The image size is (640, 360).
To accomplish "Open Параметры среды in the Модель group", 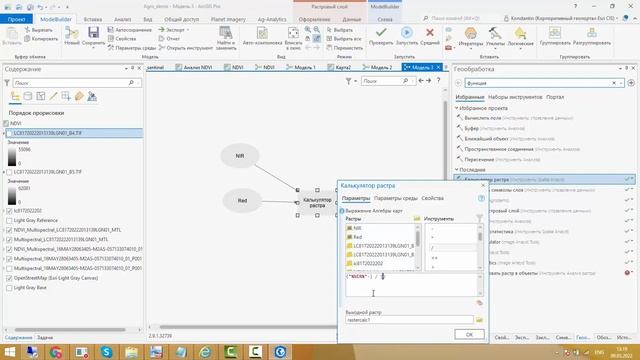I will coord(132,48).
